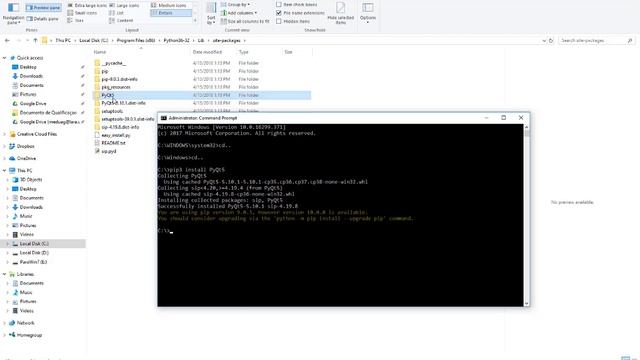The image size is (640, 360).
Task: Open the Options button
Action: click(x=368, y=13)
